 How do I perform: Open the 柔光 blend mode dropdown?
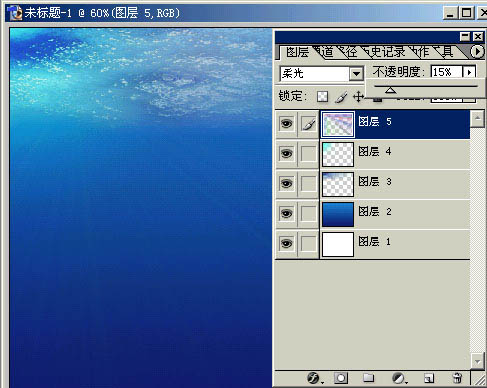356,74
